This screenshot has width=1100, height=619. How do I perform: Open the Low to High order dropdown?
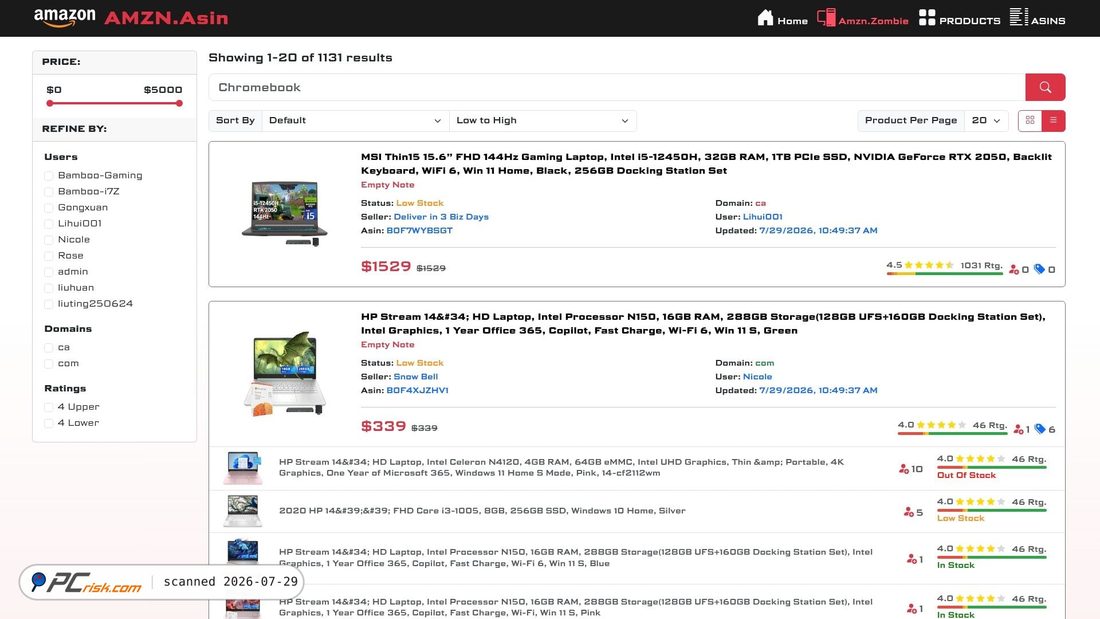pos(542,121)
